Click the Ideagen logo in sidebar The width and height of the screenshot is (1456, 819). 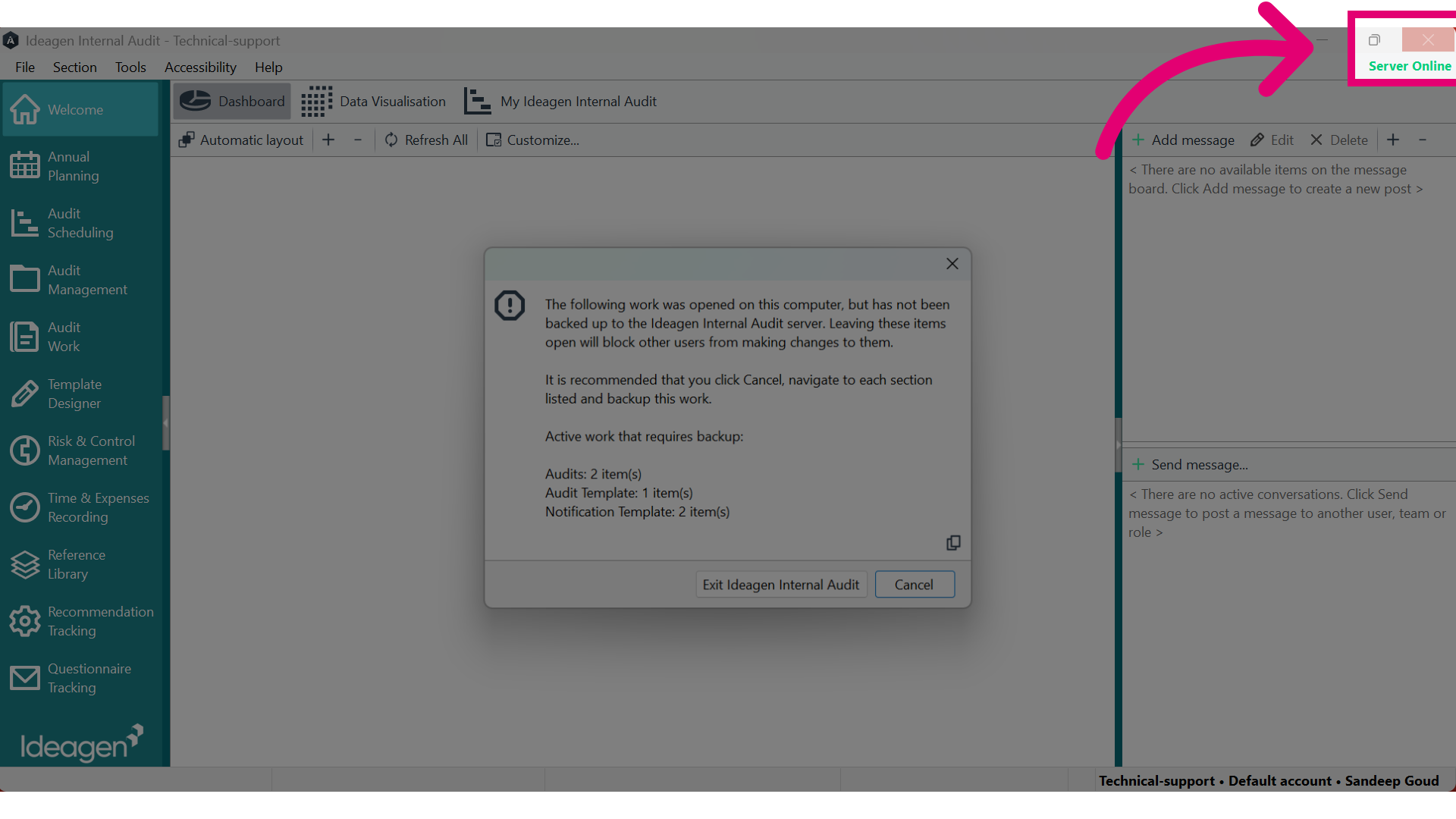(x=81, y=744)
